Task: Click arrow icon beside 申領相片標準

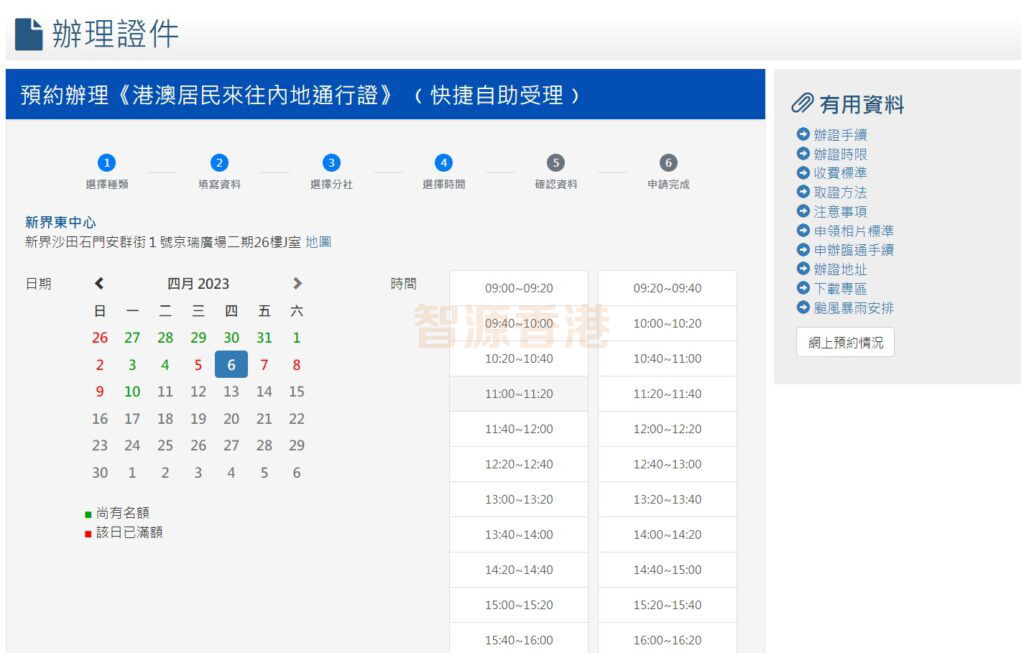Action: [803, 231]
